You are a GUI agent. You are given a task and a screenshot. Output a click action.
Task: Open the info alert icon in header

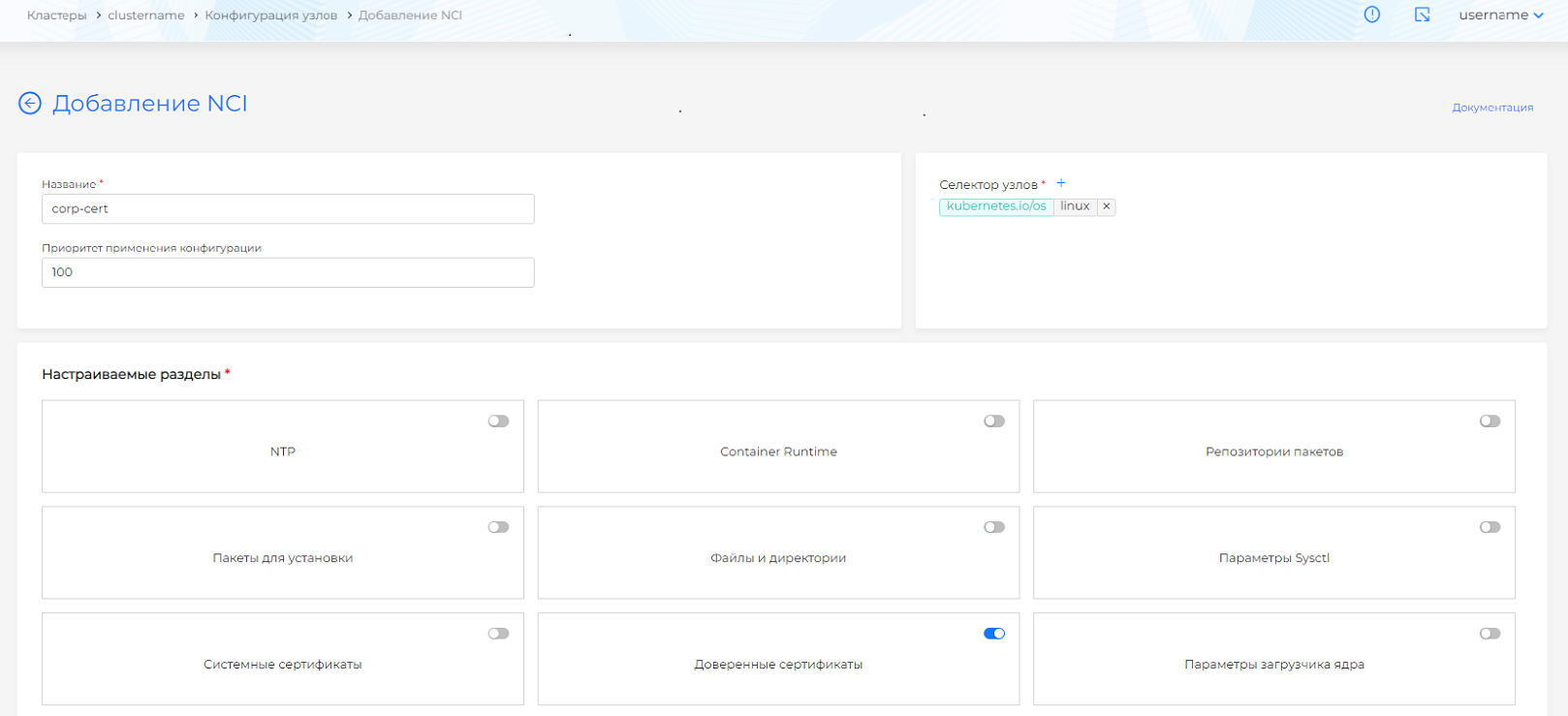[1371, 15]
